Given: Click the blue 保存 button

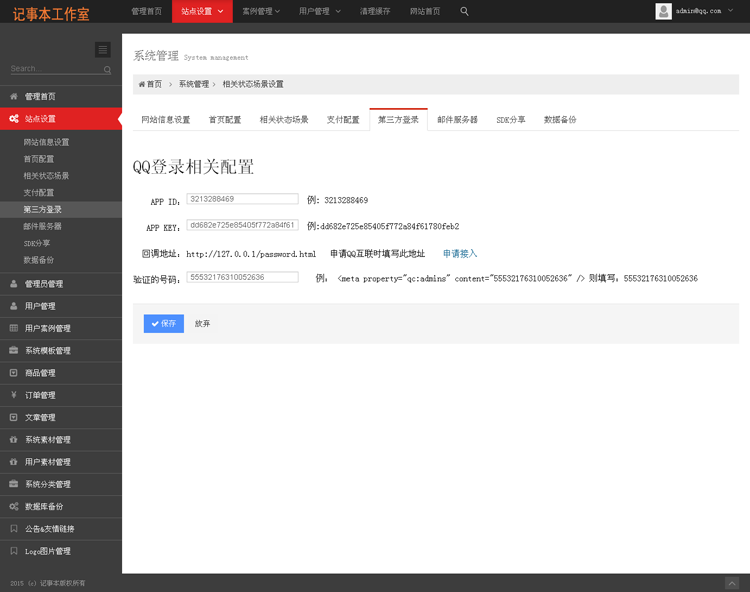Looking at the screenshot, I should 164,324.
